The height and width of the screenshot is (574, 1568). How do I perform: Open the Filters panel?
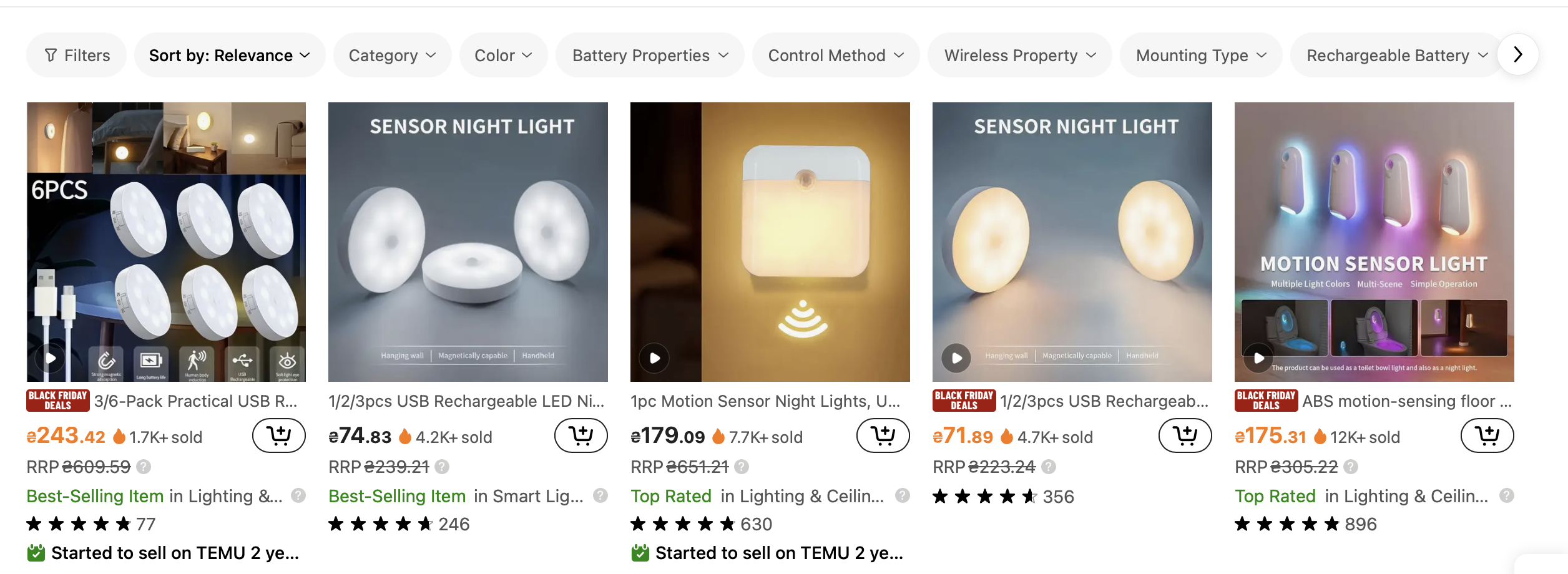[x=77, y=56]
